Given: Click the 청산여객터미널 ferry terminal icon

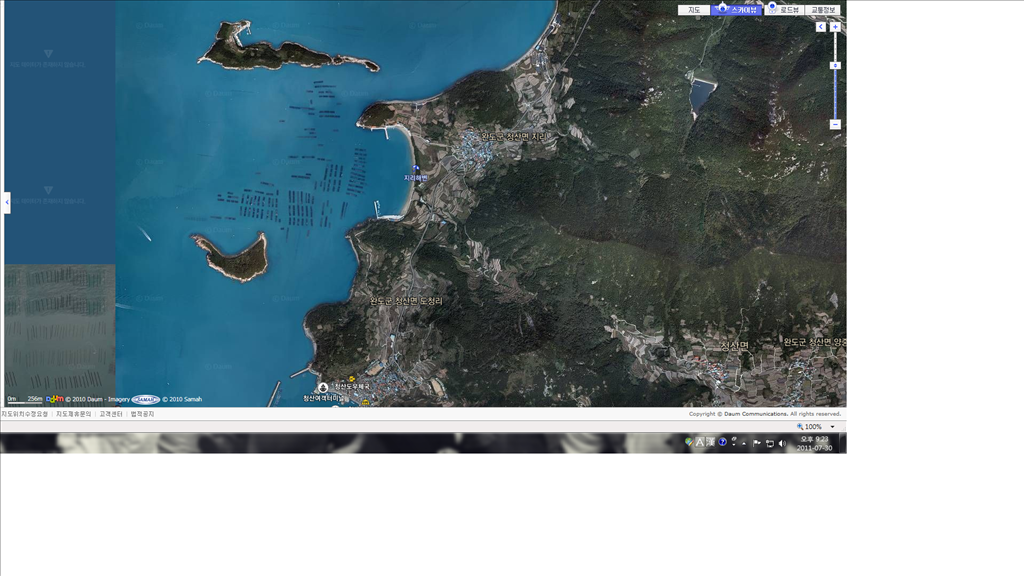Looking at the screenshot, I should click(x=323, y=387).
